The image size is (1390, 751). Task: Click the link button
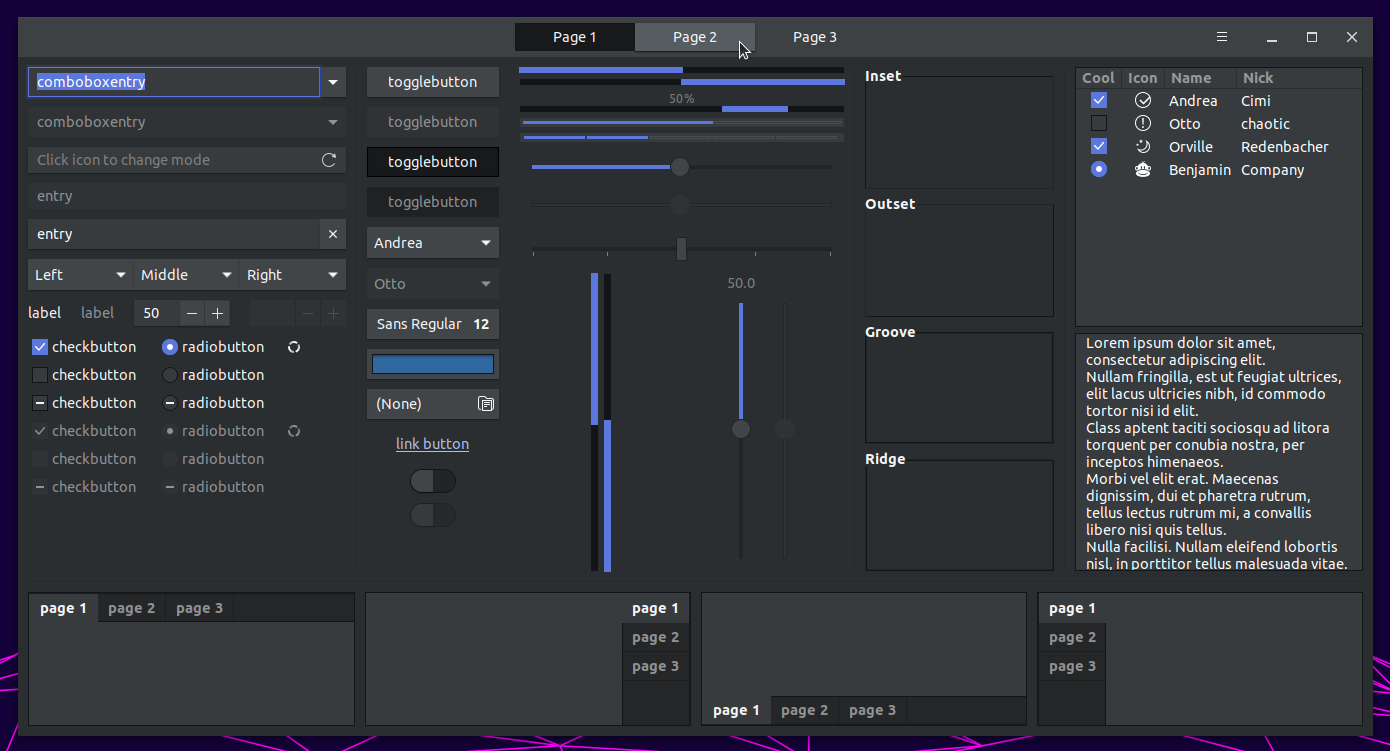pyautogui.click(x=432, y=443)
